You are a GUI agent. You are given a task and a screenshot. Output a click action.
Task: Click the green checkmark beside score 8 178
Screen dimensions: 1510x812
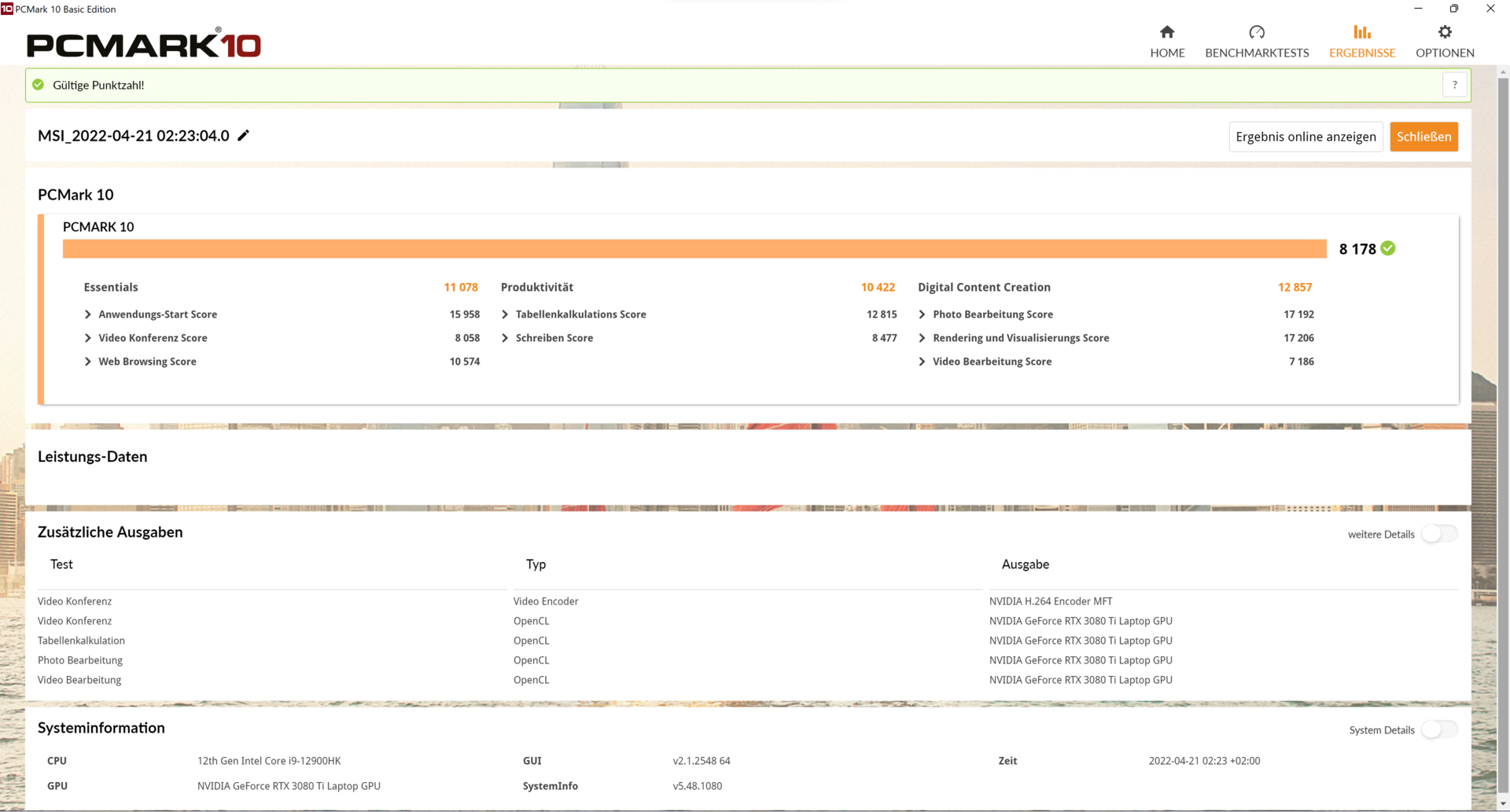point(1388,248)
